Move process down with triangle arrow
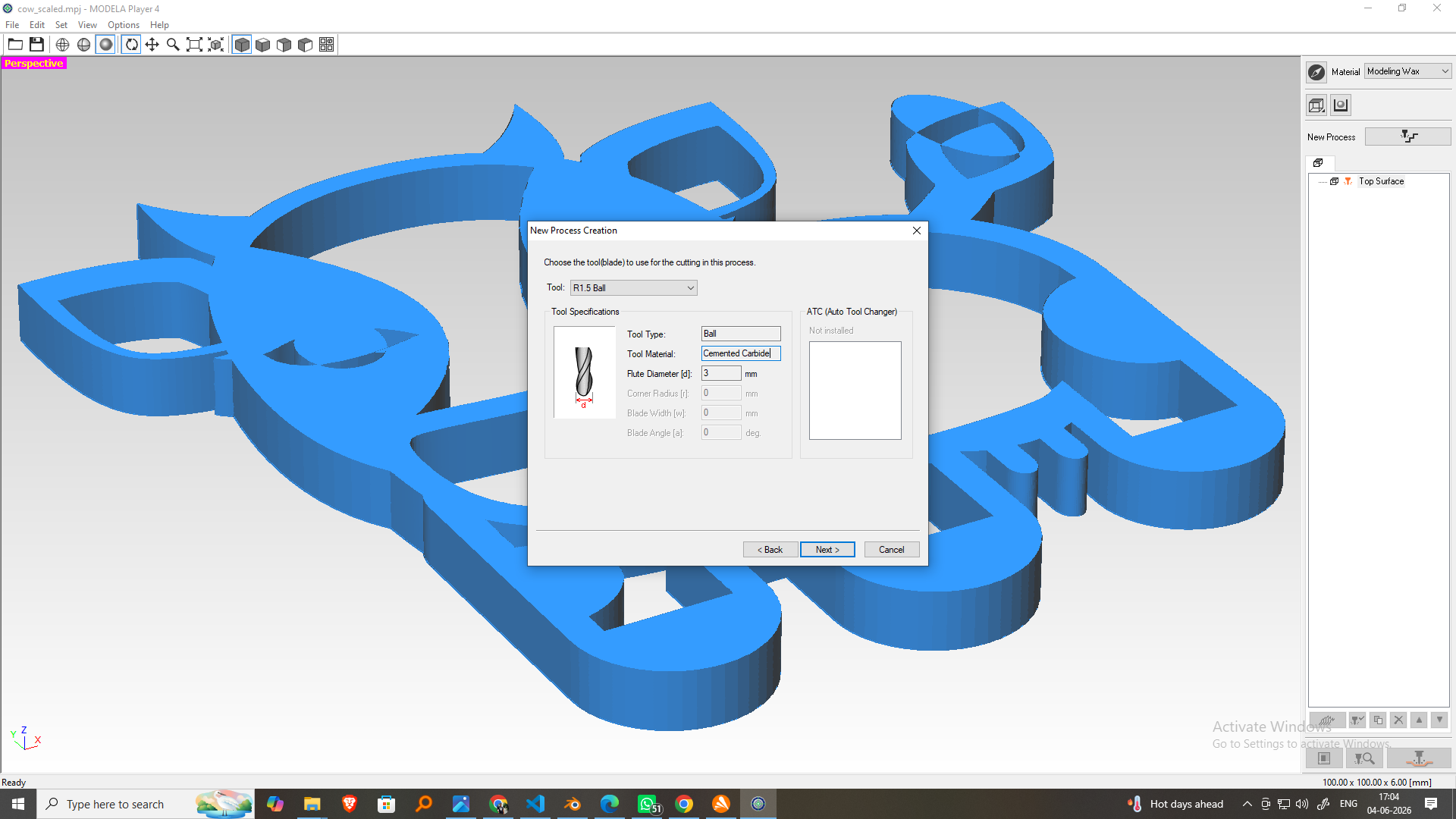Screen dimensions: 1456x819 tap(1439, 720)
